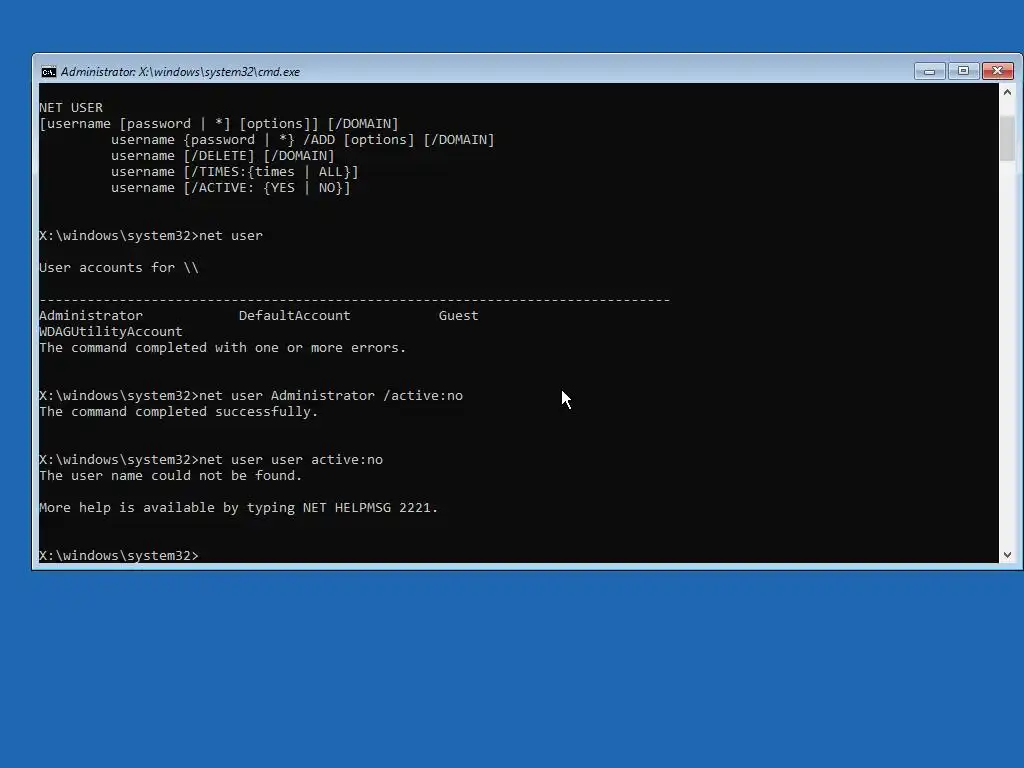
Task: Click the 'username [/DELETE] [/DOMAIN]' line
Action: click(222, 155)
